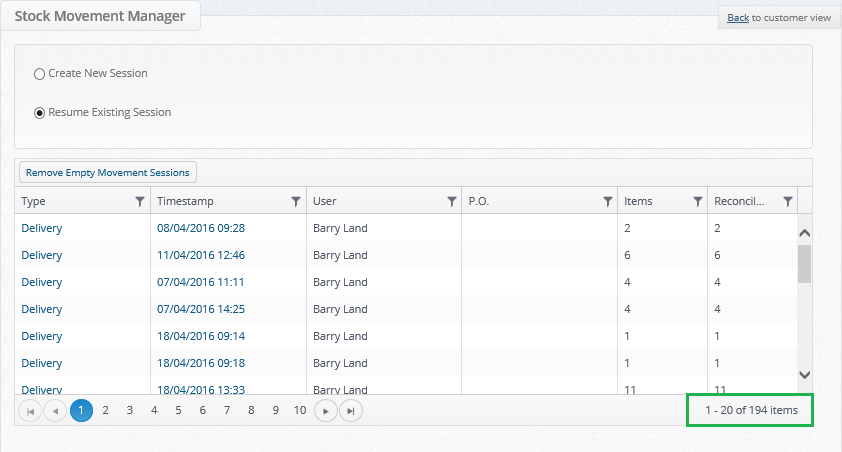Screen dimensions: 842x452
Task: Click Items value 2 in 08/04/2016 row
Action: click(627, 228)
